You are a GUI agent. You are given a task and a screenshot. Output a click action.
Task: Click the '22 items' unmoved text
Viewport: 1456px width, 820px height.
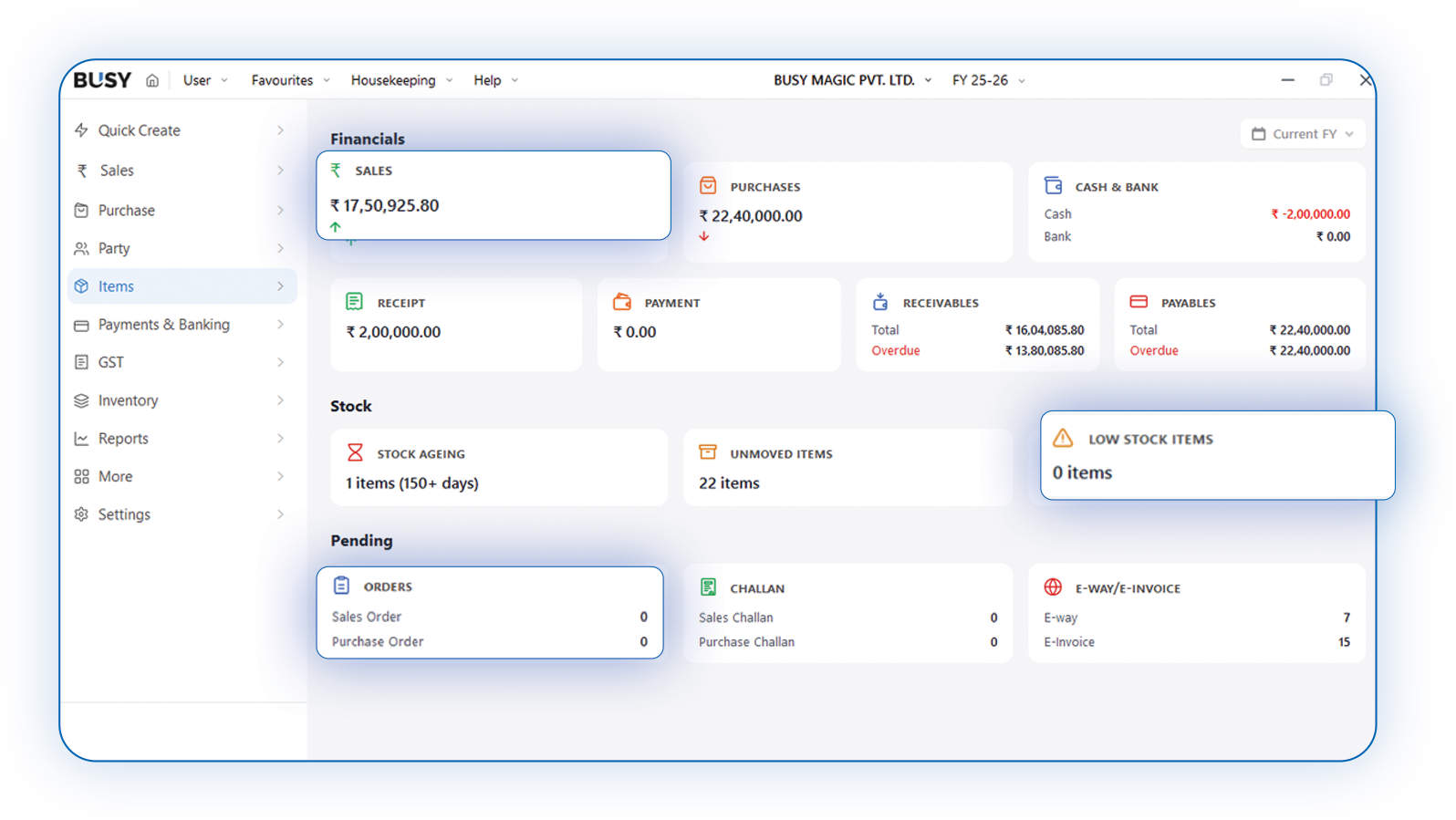click(729, 483)
